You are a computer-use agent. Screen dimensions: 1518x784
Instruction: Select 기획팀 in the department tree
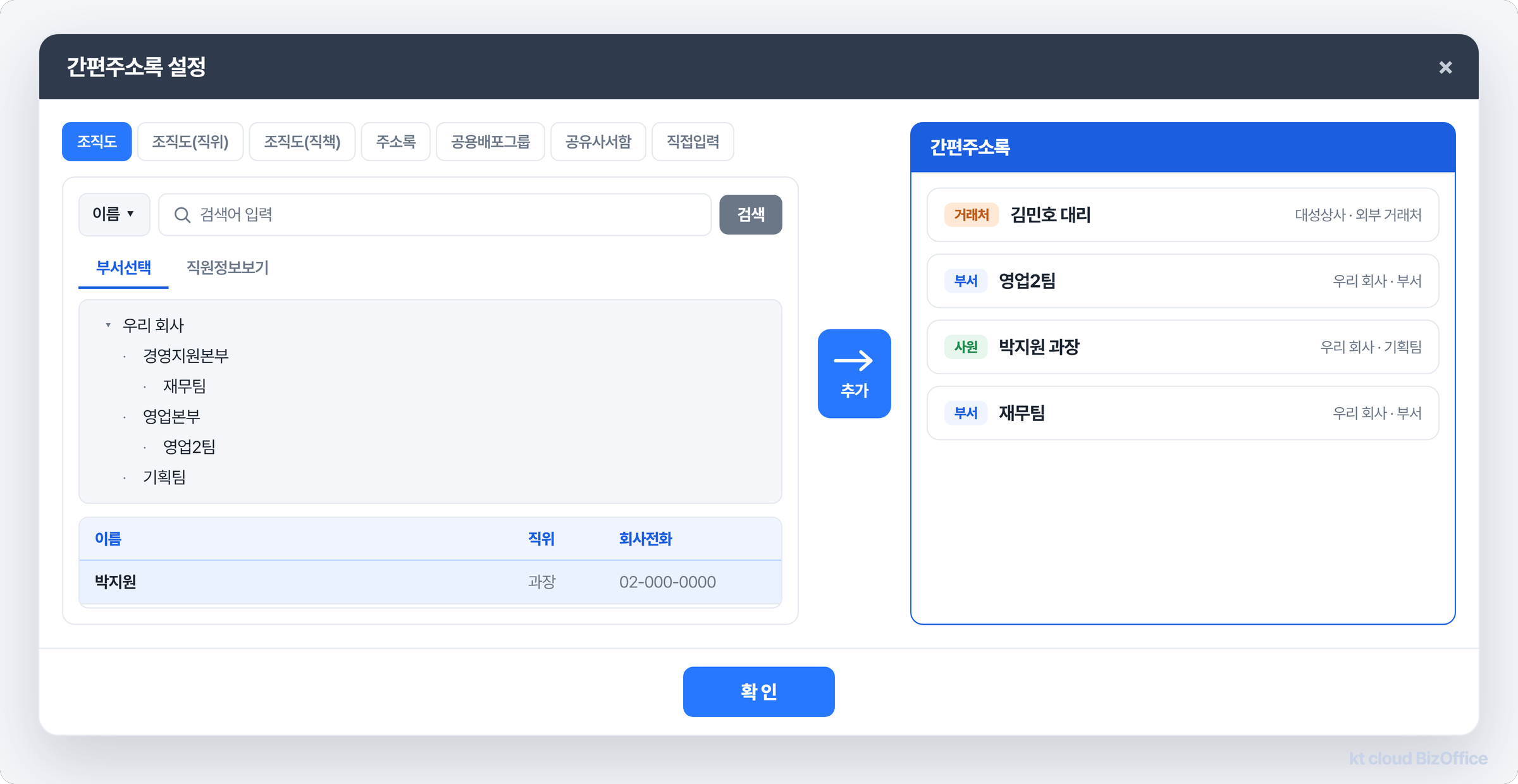(164, 477)
